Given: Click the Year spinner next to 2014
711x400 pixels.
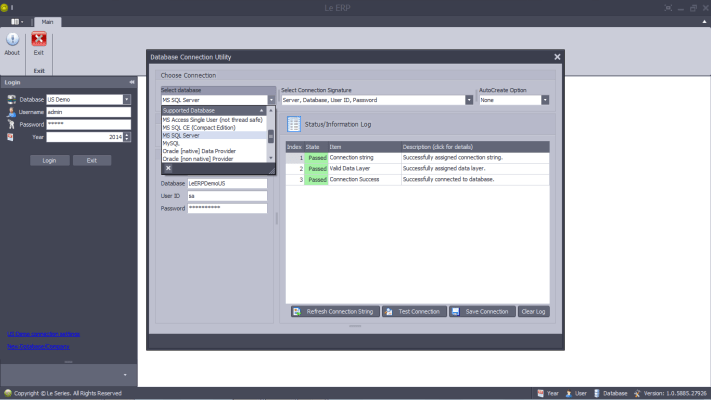Looking at the screenshot, I should [127, 137].
